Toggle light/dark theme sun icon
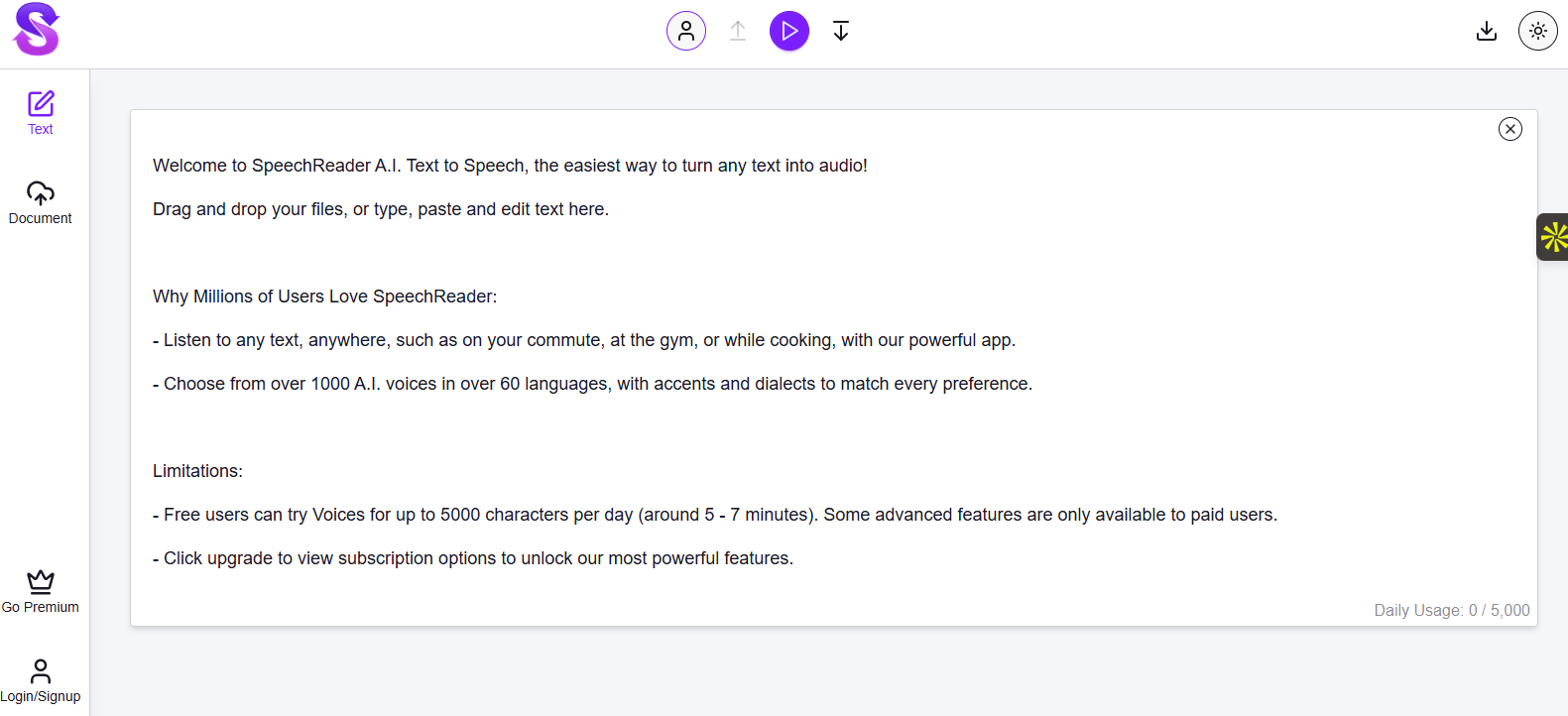This screenshot has width=1568, height=716. (x=1538, y=31)
